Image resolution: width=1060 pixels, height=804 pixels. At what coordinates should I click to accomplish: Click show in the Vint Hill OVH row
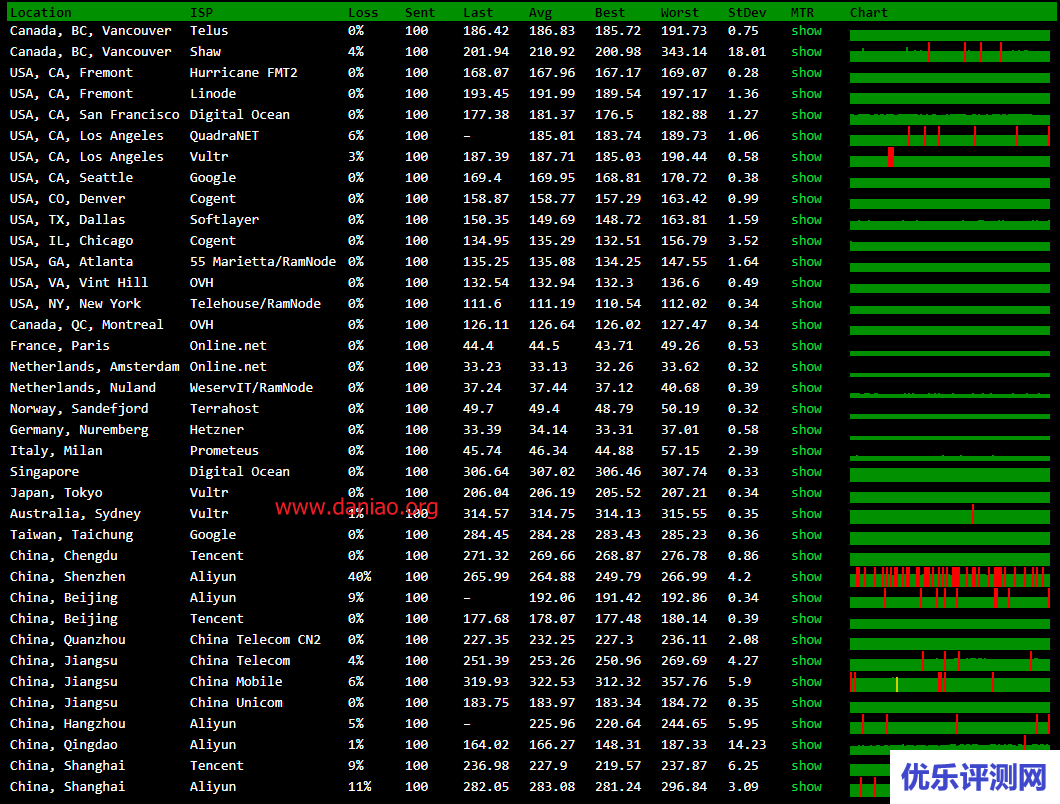pos(806,282)
